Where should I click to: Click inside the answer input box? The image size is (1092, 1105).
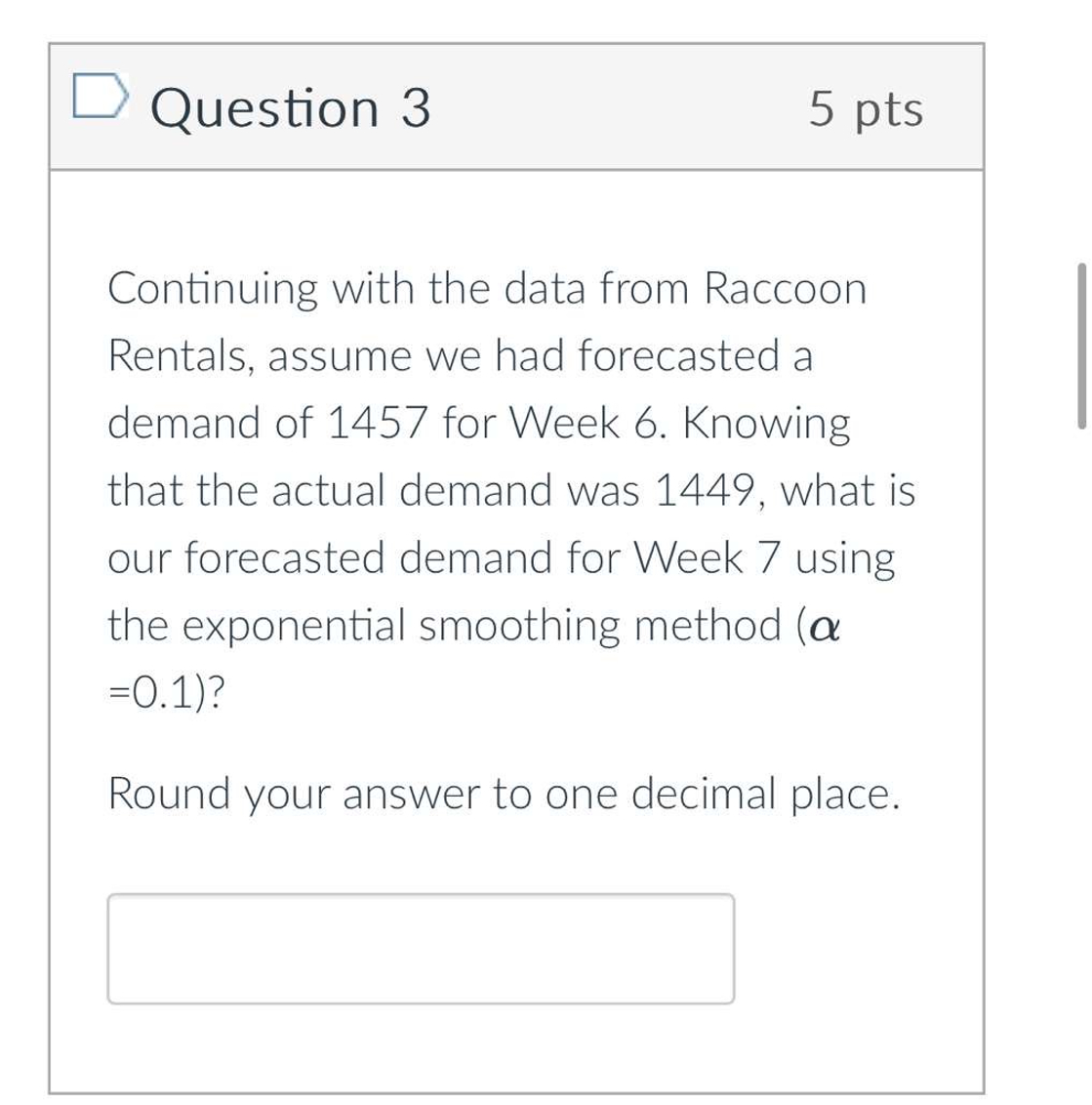420,946
